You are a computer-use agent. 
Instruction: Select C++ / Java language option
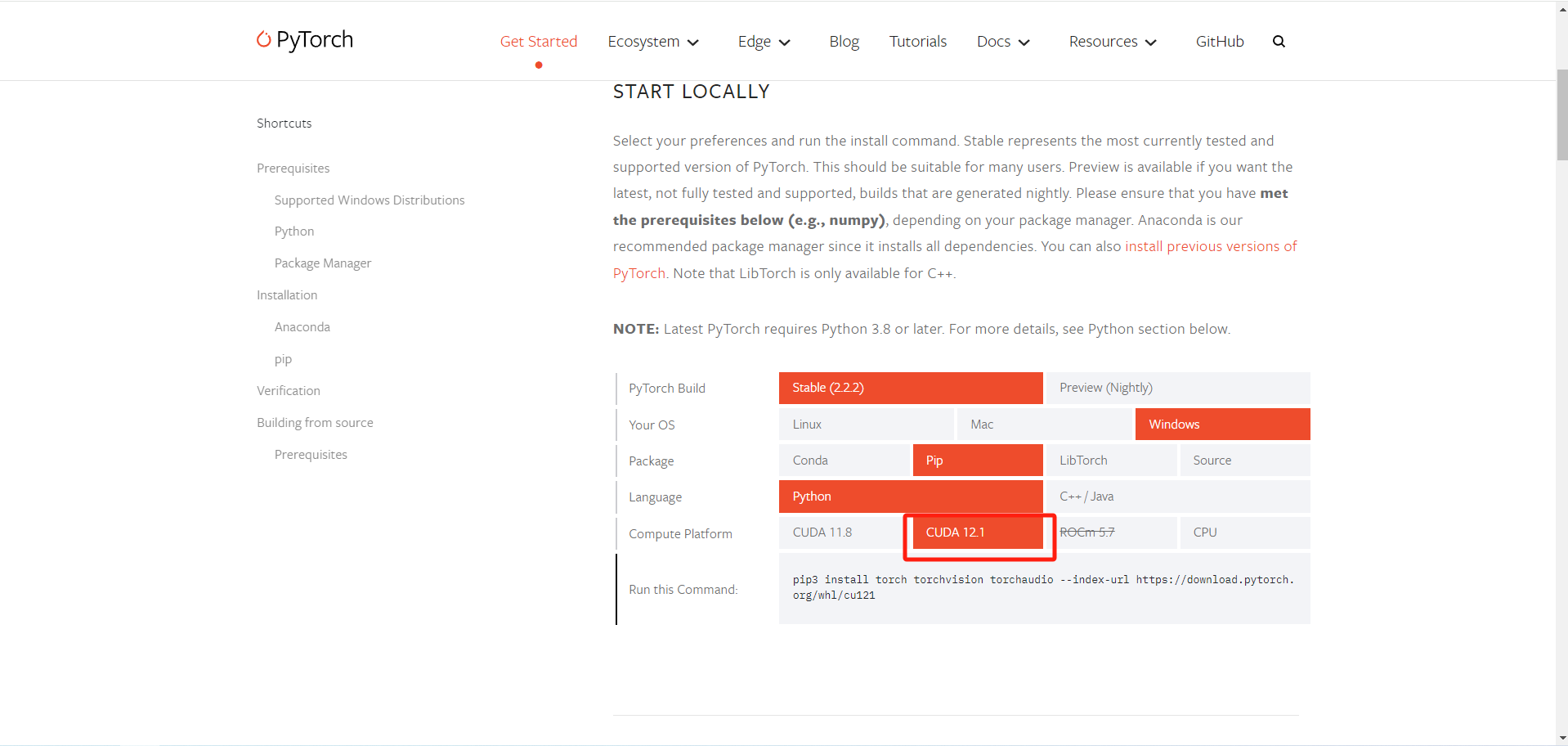click(1178, 496)
